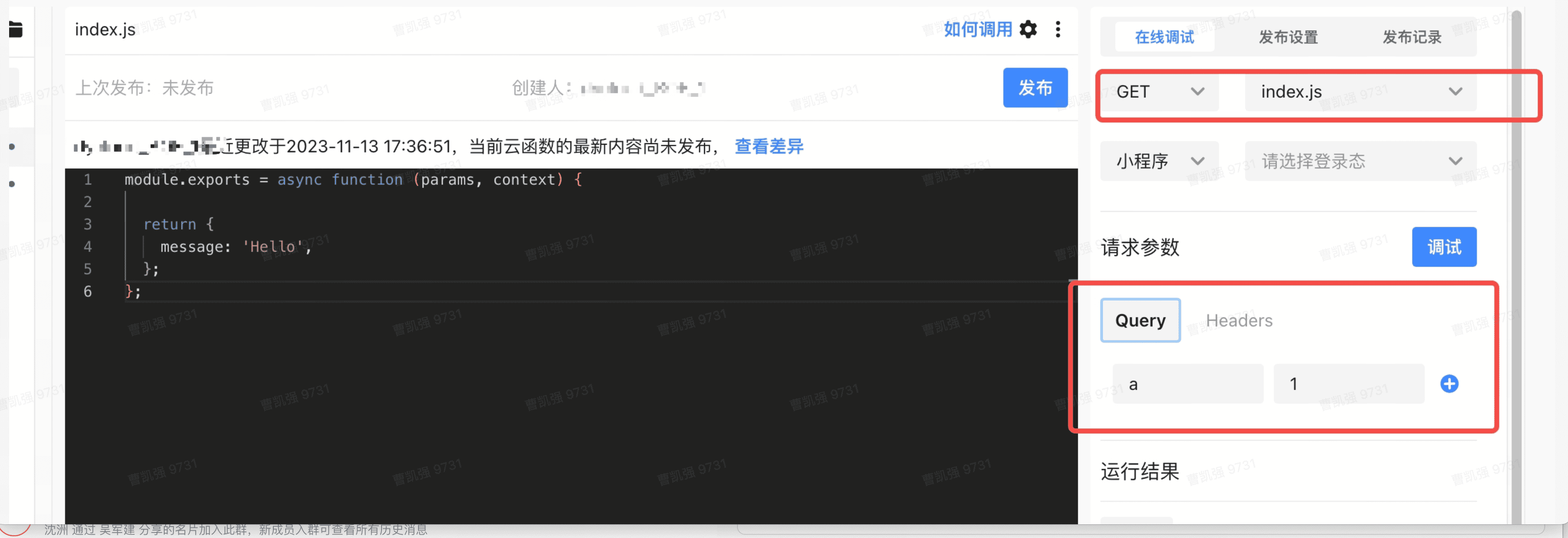1568x538 pixels.
Task: Expand the 小程序 platform dropdown
Action: pos(1159,161)
